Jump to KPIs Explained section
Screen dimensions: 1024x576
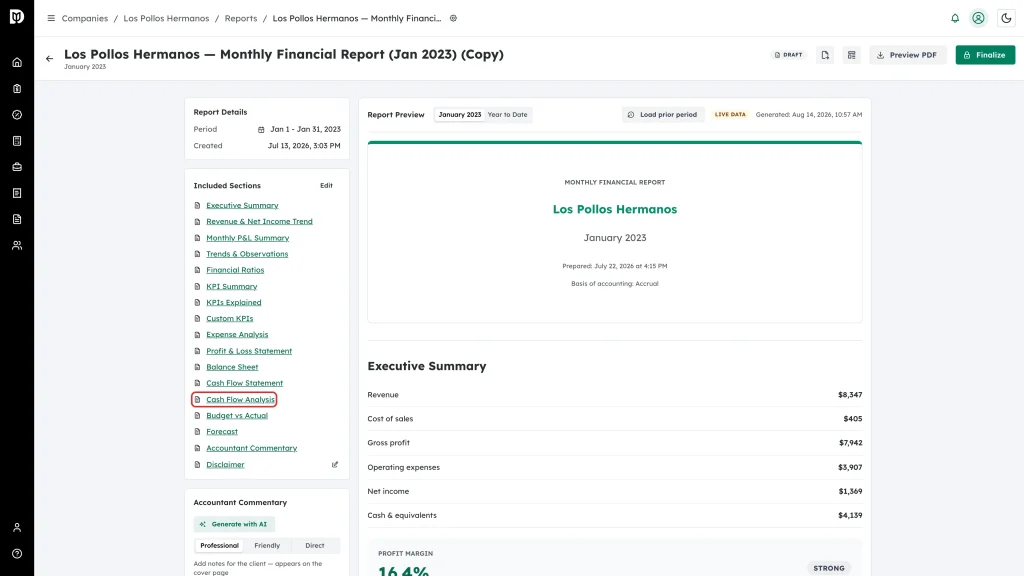(x=234, y=302)
